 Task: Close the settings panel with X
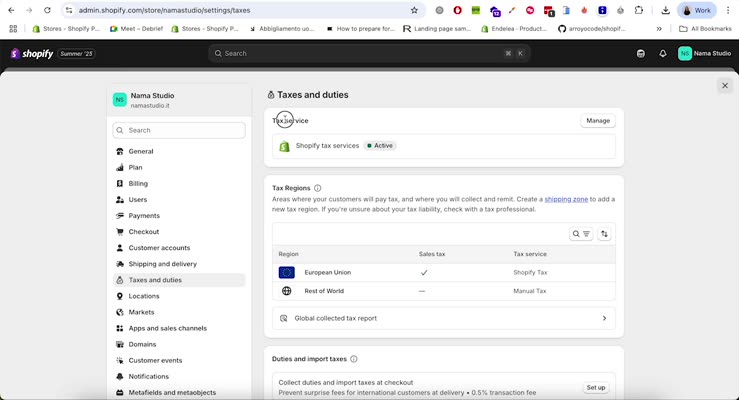[x=725, y=85]
